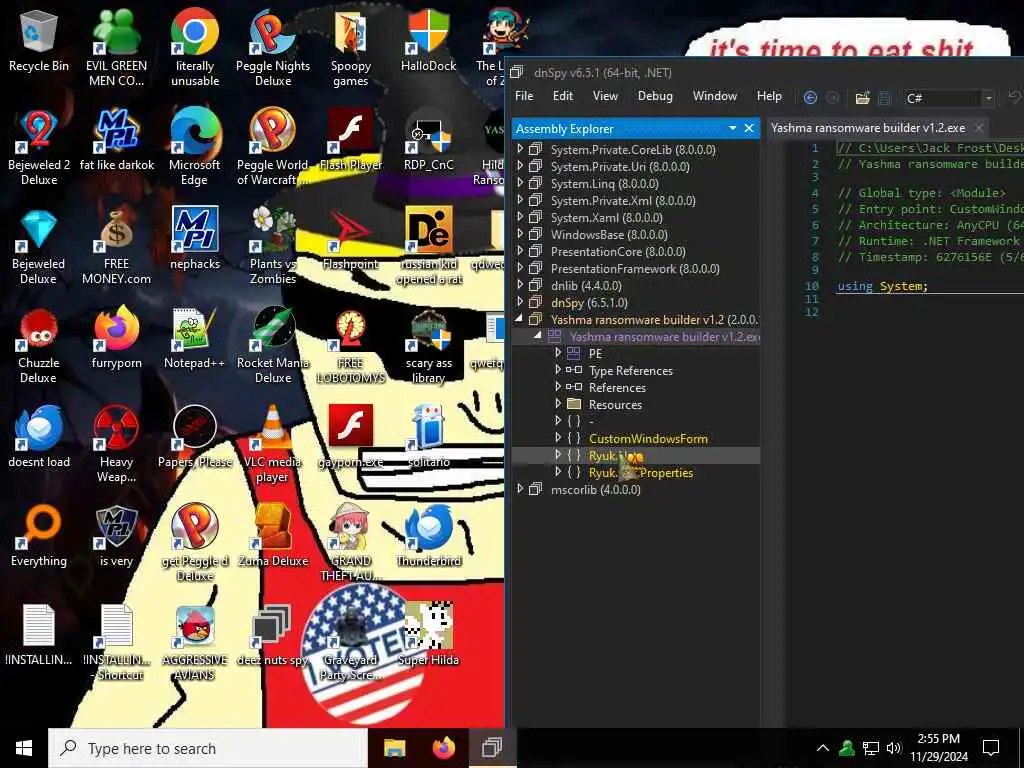The width and height of the screenshot is (1024, 768).
Task: Open the Peggle Nights Deluxe icon
Action: pos(273,49)
